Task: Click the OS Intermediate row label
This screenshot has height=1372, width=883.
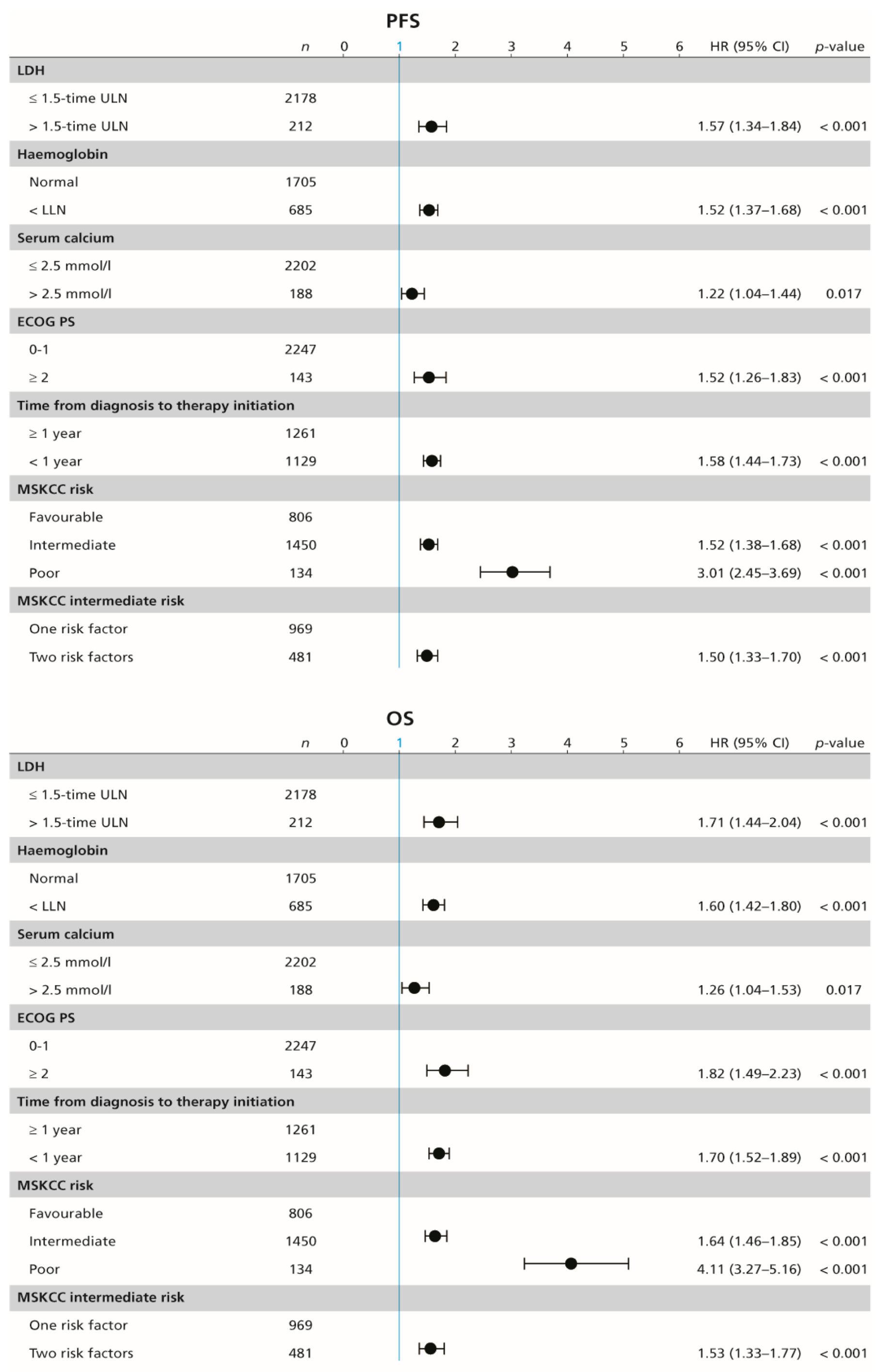Action: 72,1241
